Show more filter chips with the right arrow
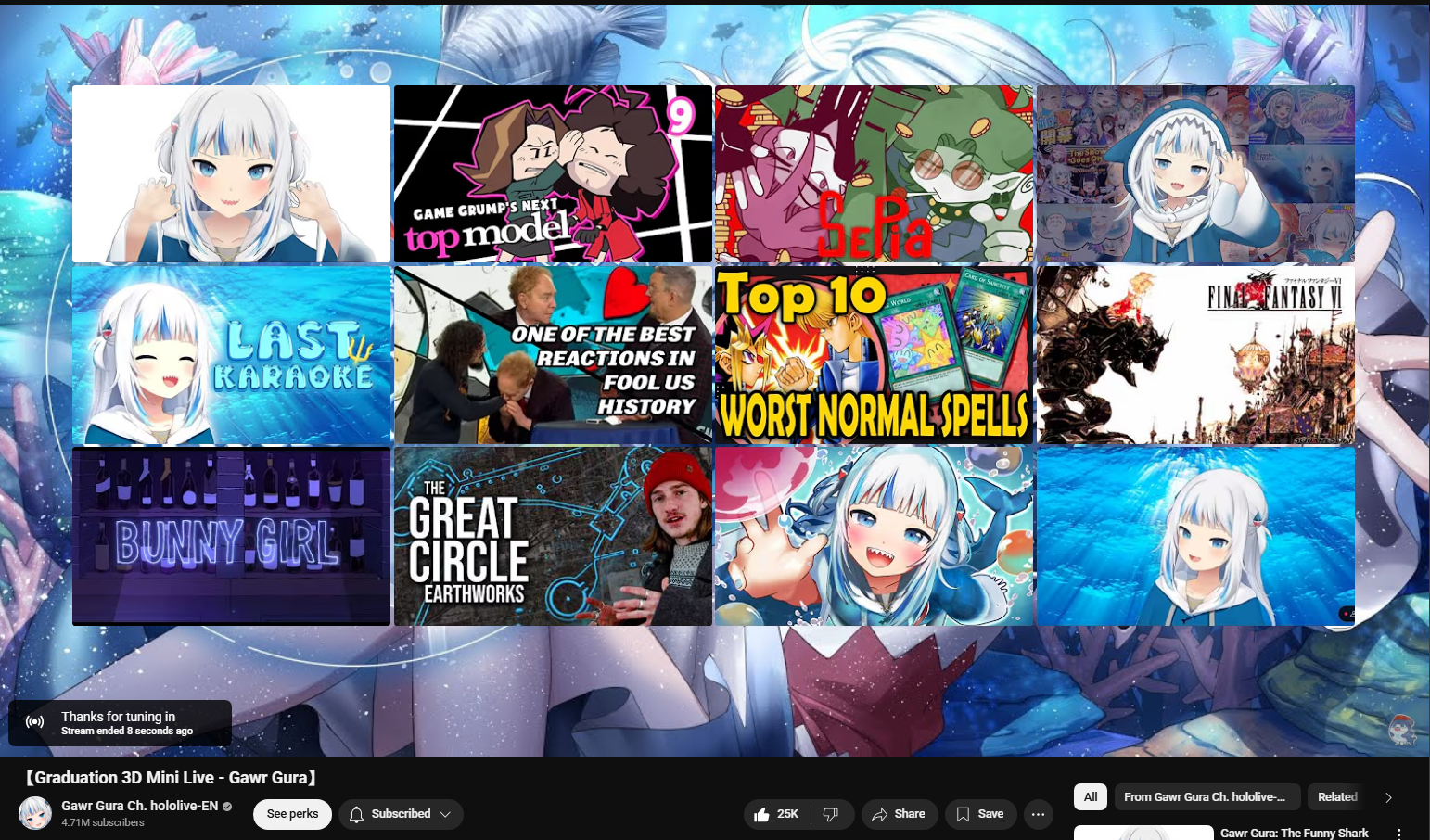 tap(1388, 797)
